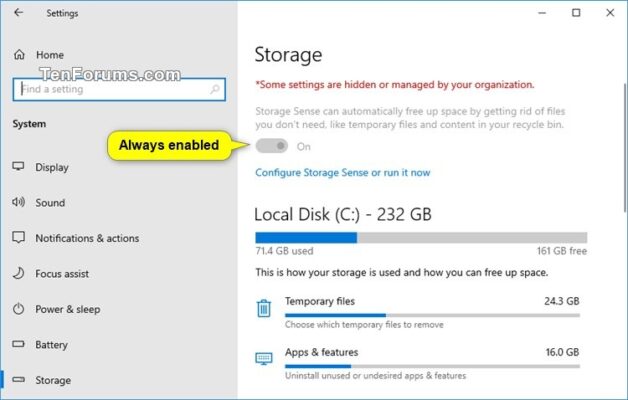
Task: Click the Focus assist moon icon
Action: coord(19,274)
